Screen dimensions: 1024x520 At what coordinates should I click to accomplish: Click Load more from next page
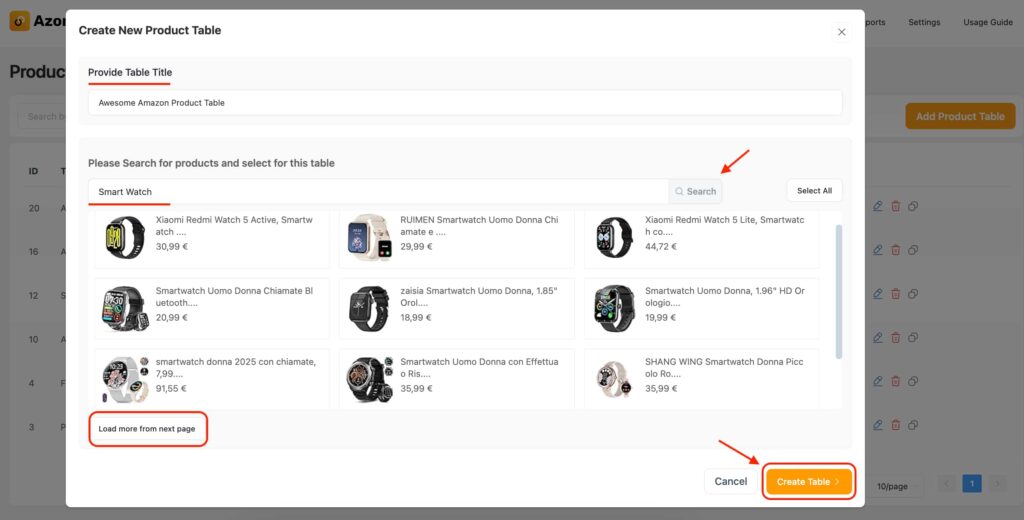[x=147, y=429]
